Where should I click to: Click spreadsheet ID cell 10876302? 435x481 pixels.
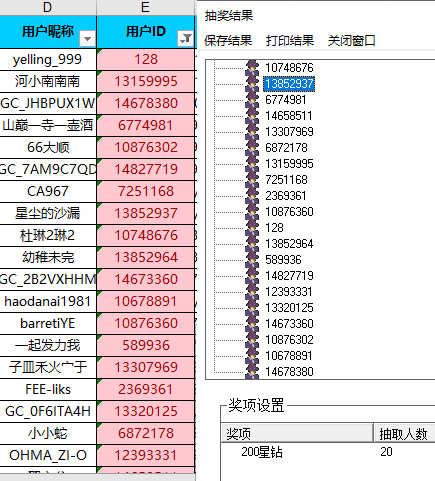tap(146, 147)
